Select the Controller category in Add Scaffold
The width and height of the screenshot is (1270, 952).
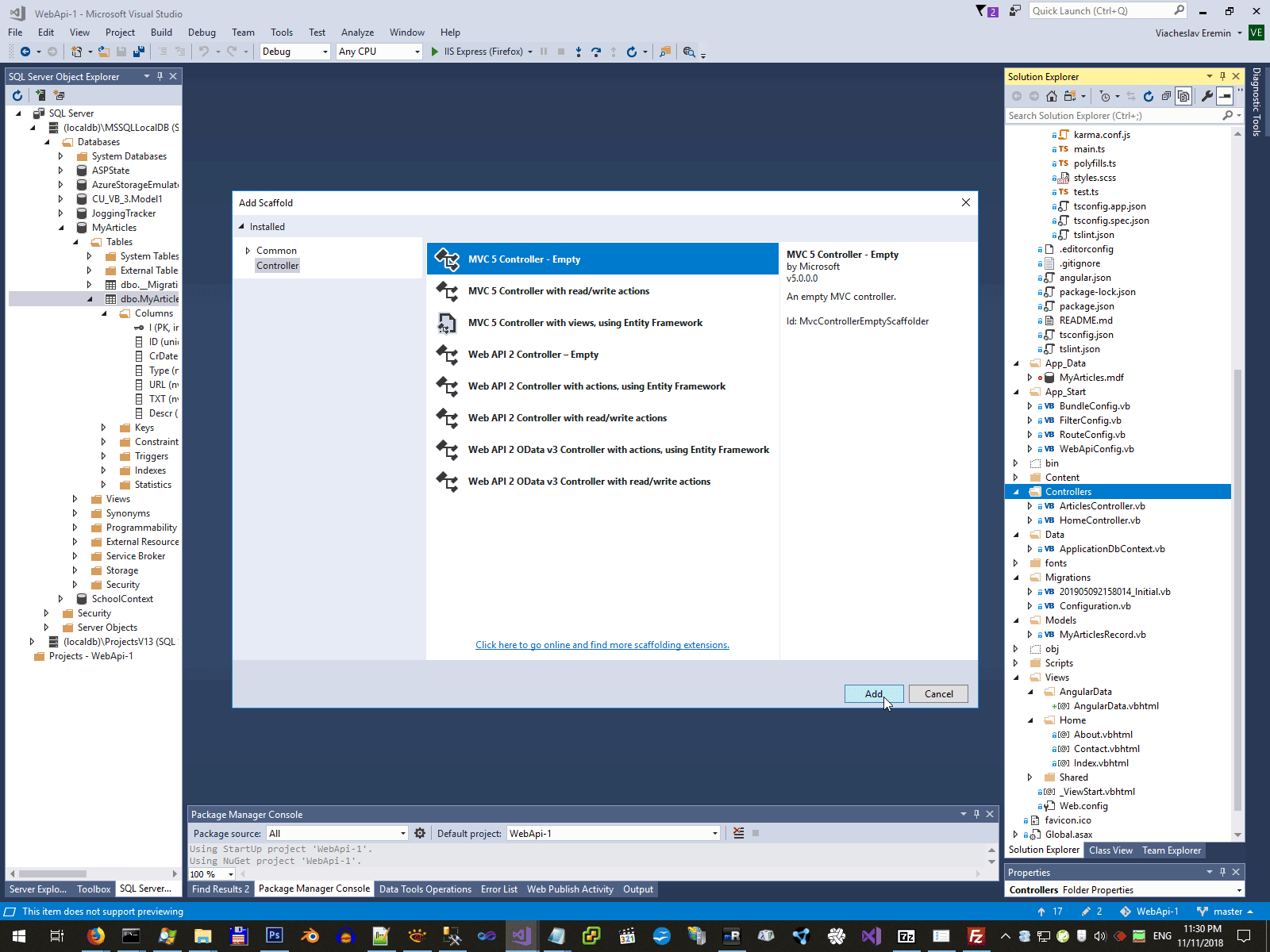[x=278, y=266]
